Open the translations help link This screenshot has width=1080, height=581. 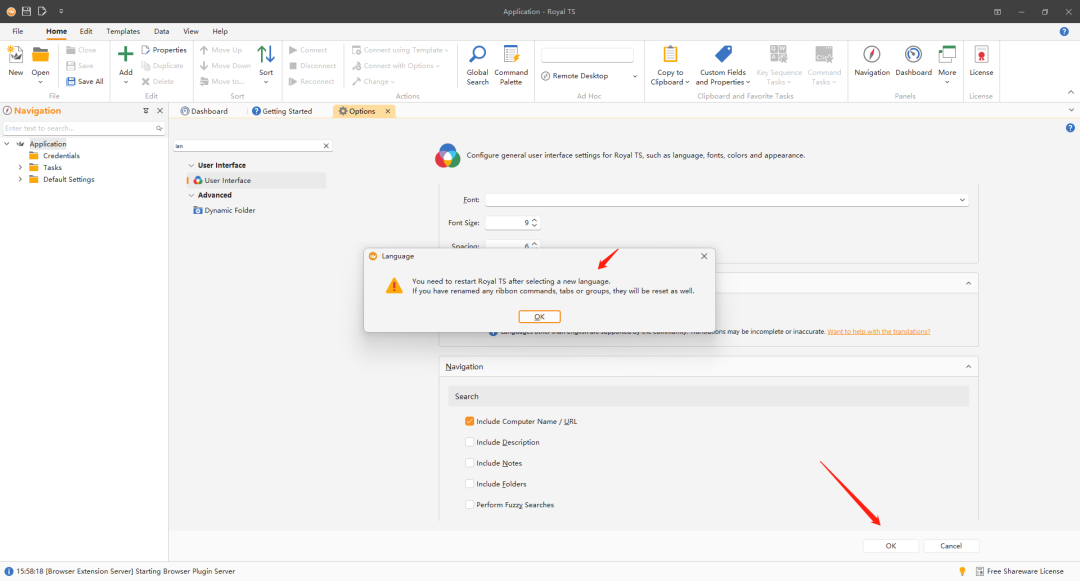click(x=878, y=332)
